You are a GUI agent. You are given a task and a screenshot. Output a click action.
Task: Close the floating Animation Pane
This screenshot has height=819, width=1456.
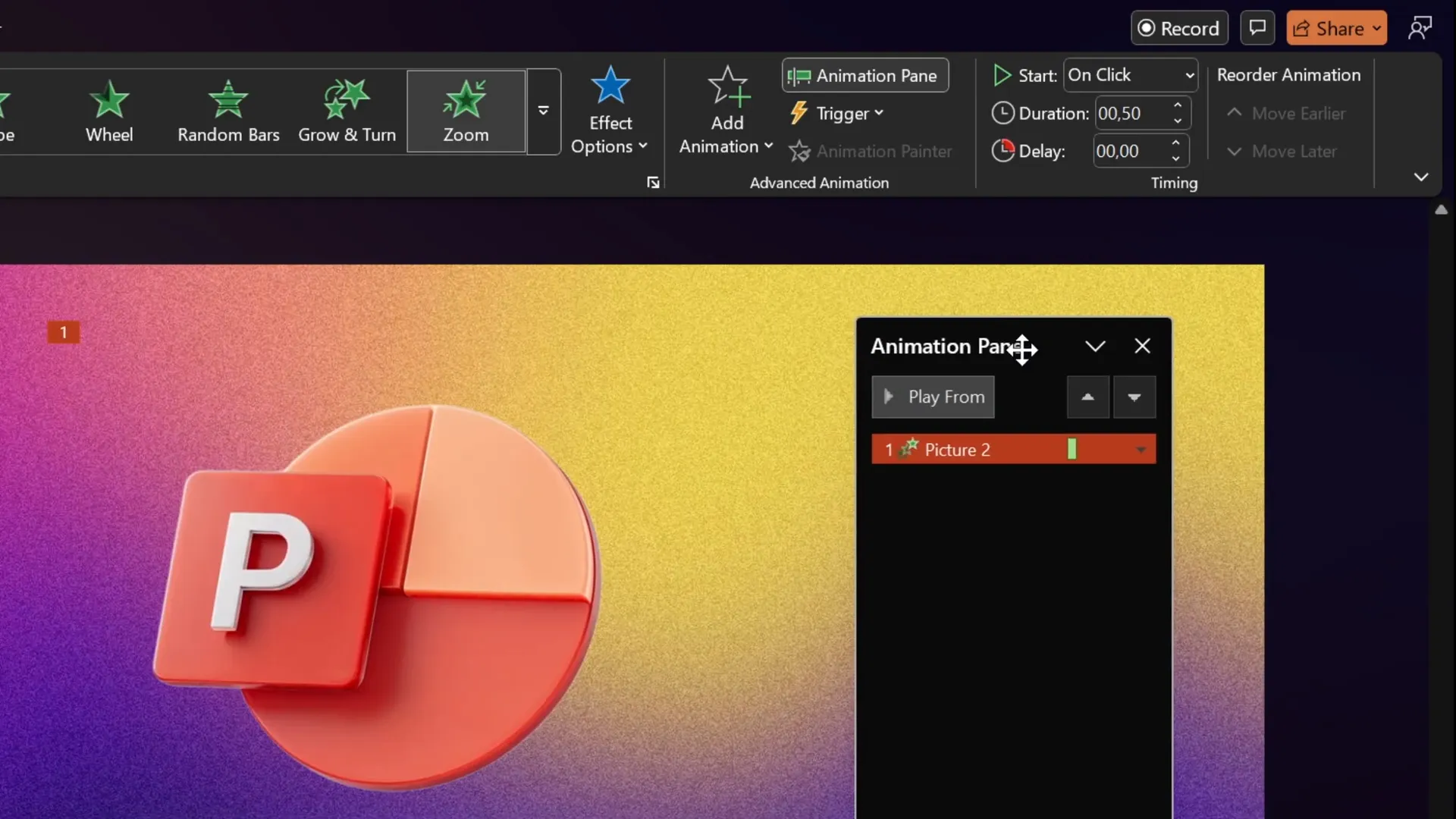coord(1142,347)
